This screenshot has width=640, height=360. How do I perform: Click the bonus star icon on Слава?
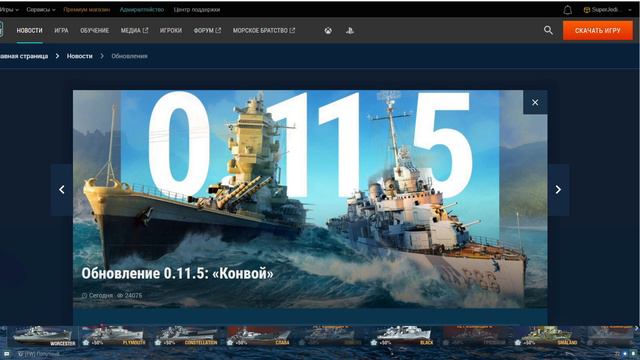pos(230,342)
